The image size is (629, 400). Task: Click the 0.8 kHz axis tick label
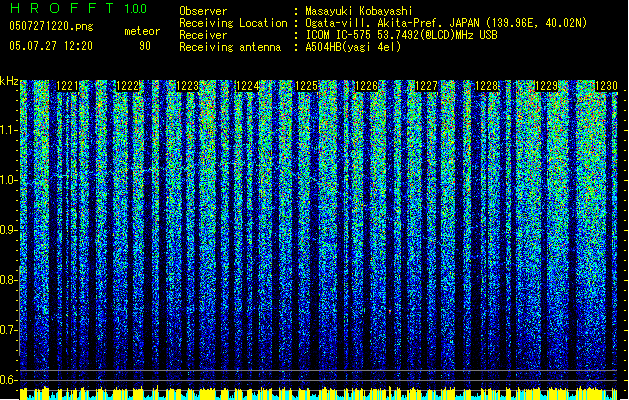click(8, 280)
